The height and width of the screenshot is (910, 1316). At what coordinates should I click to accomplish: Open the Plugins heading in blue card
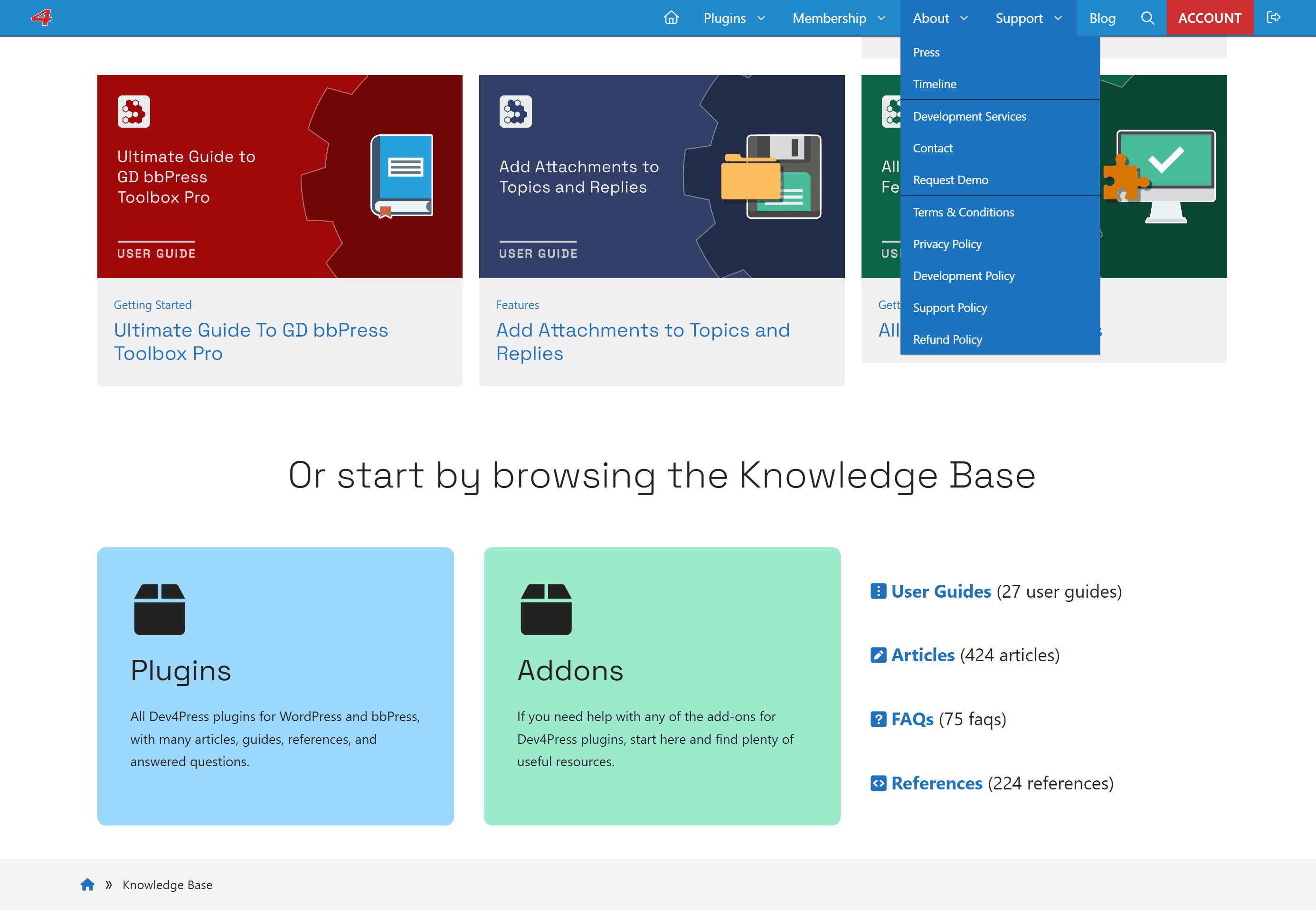(181, 671)
